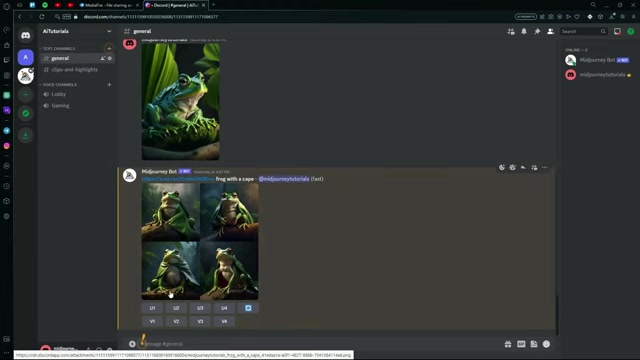Open Notification Settings bell icon
Screen dimensions: 640x360
[524, 31]
